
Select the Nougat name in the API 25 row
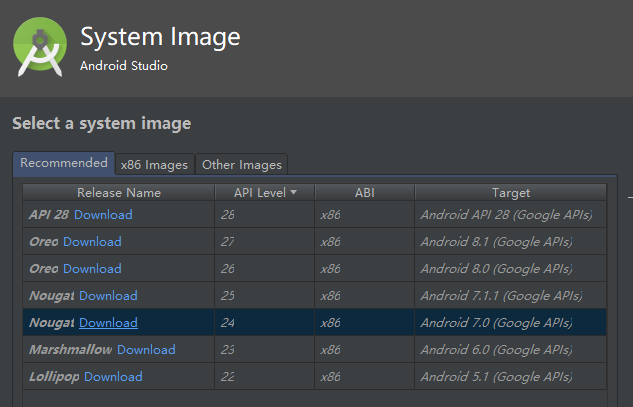pos(52,296)
